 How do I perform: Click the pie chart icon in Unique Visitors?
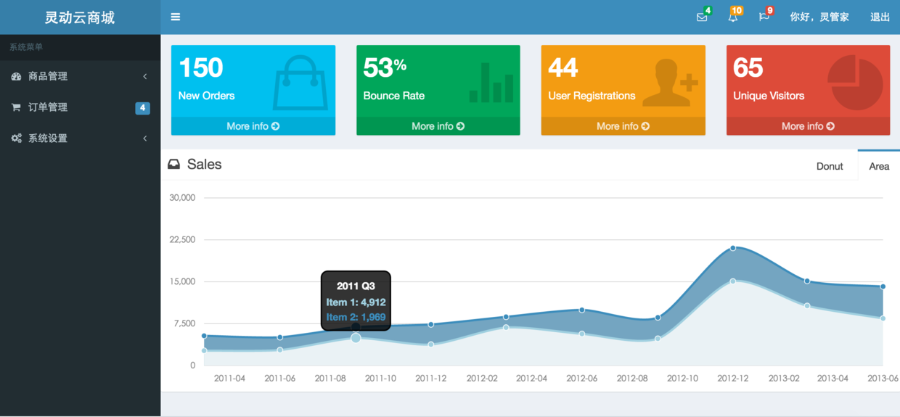pos(855,83)
